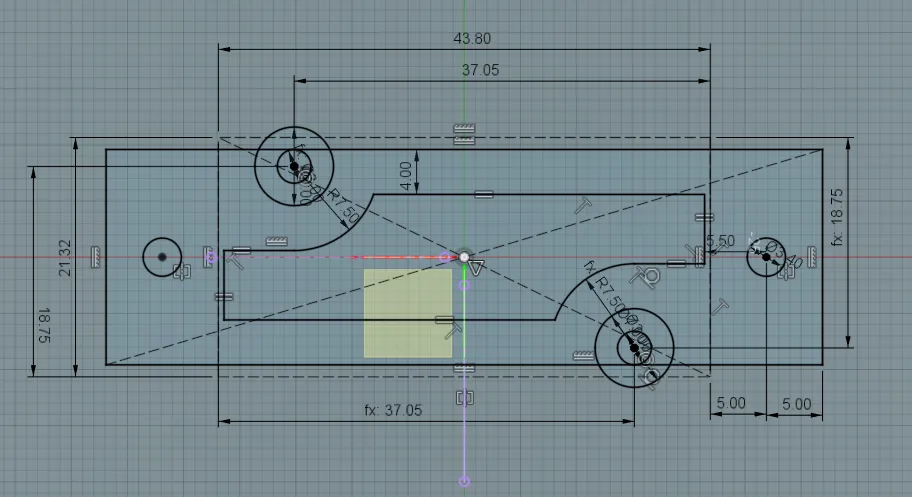The image size is (912, 497).
Task: Click coincident triangle glyph beside the origin
Action: pos(476,268)
